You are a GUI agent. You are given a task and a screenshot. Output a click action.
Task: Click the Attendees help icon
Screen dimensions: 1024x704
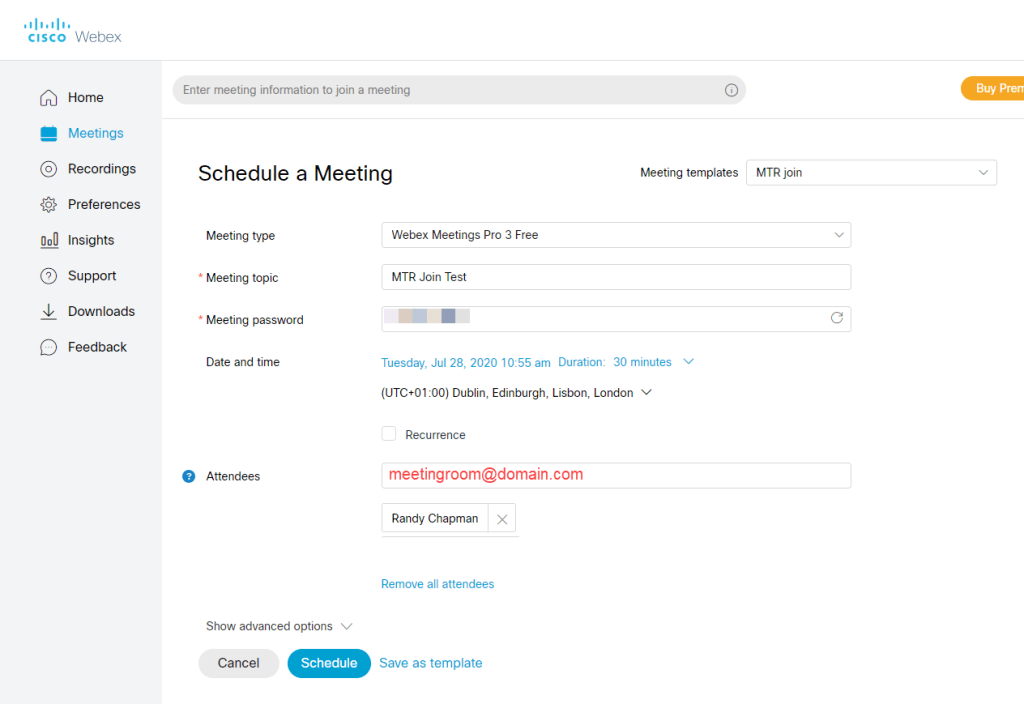188,477
